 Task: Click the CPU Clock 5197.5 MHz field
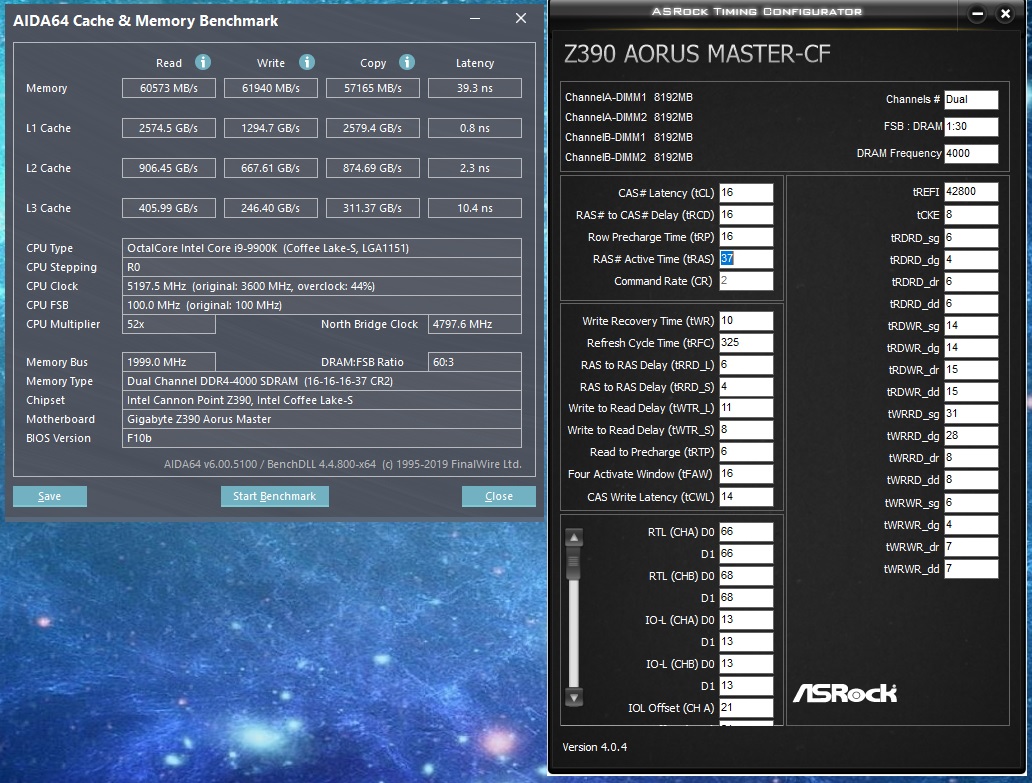pyautogui.click(x=322, y=286)
